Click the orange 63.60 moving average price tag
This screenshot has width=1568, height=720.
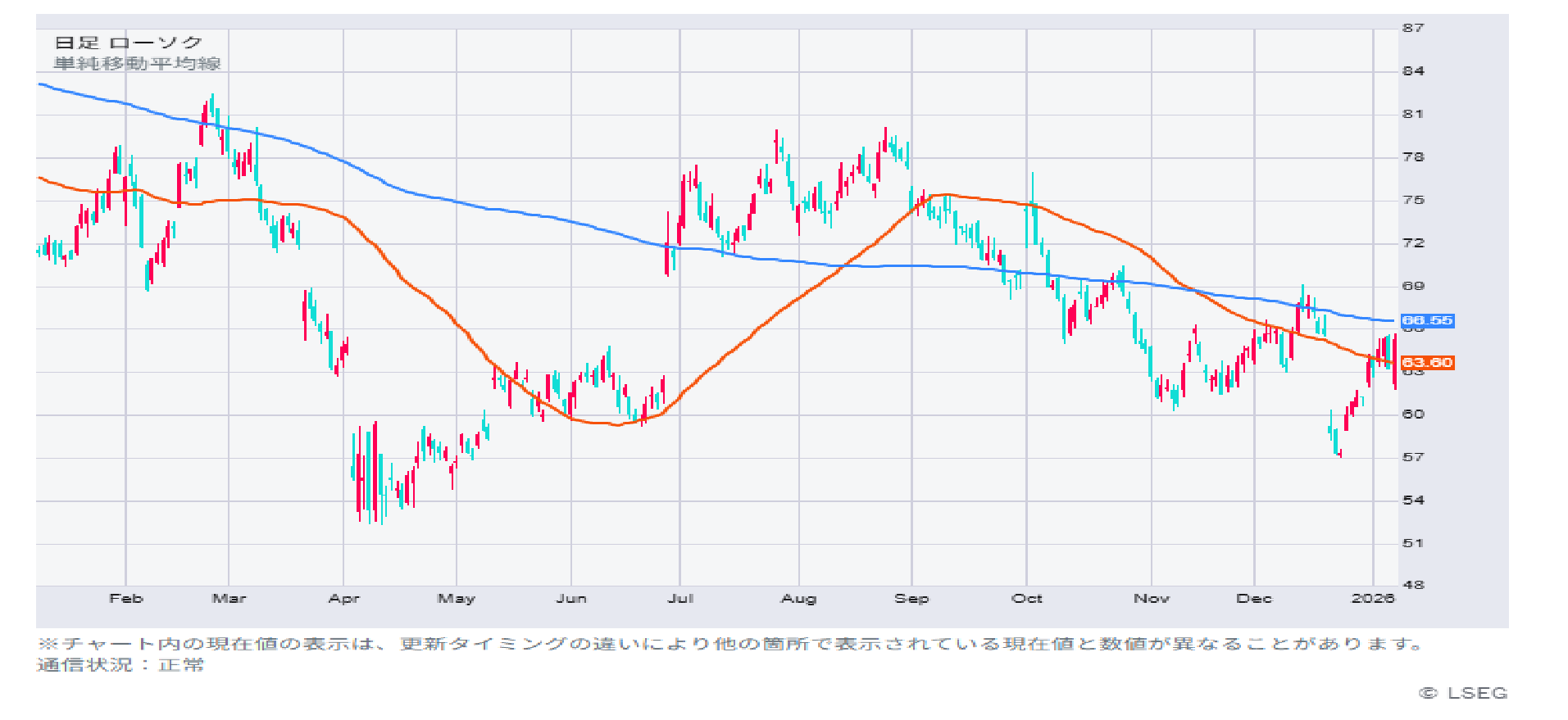(1427, 363)
